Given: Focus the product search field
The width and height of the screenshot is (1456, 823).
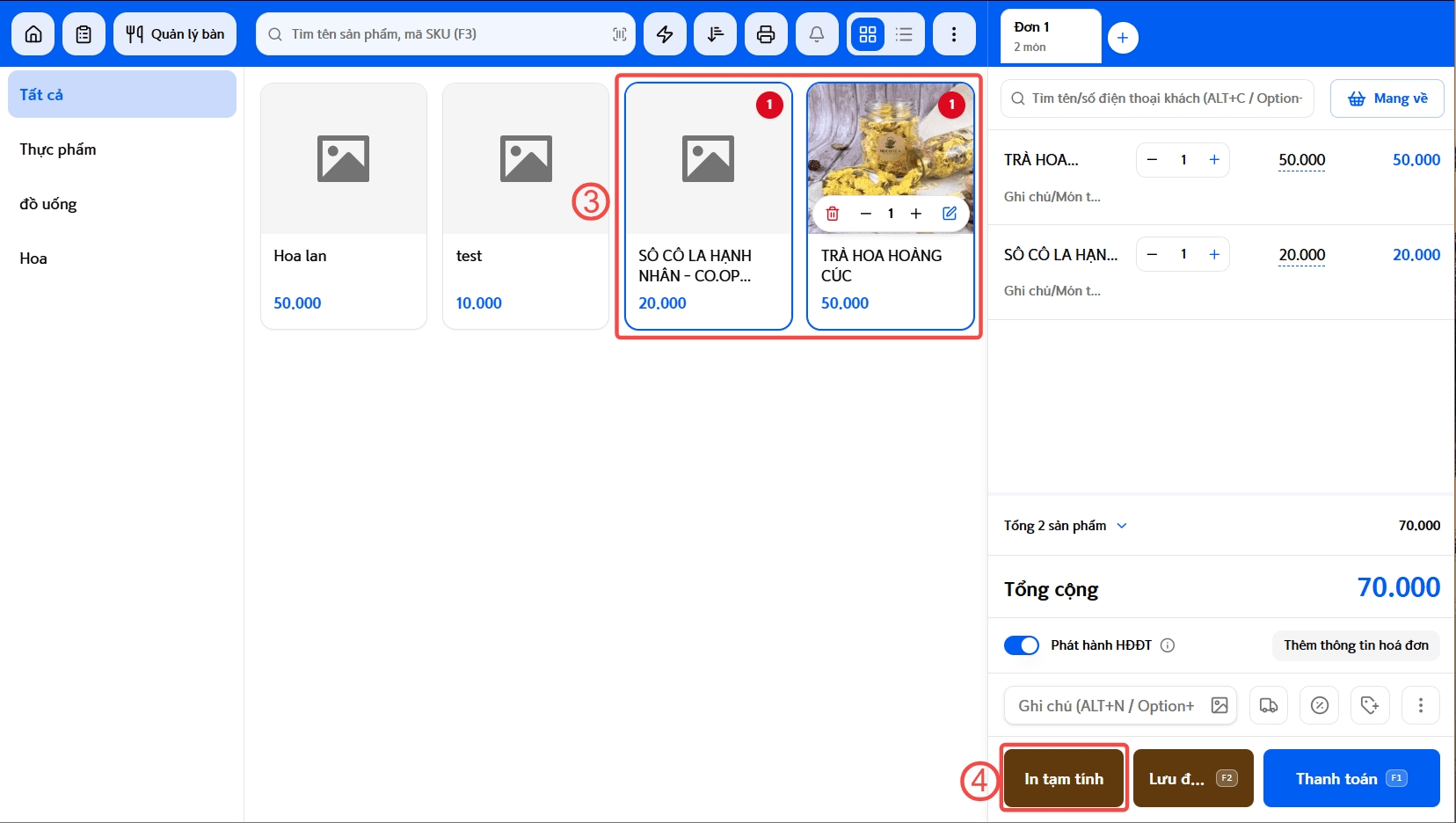Looking at the screenshot, I should point(445,34).
